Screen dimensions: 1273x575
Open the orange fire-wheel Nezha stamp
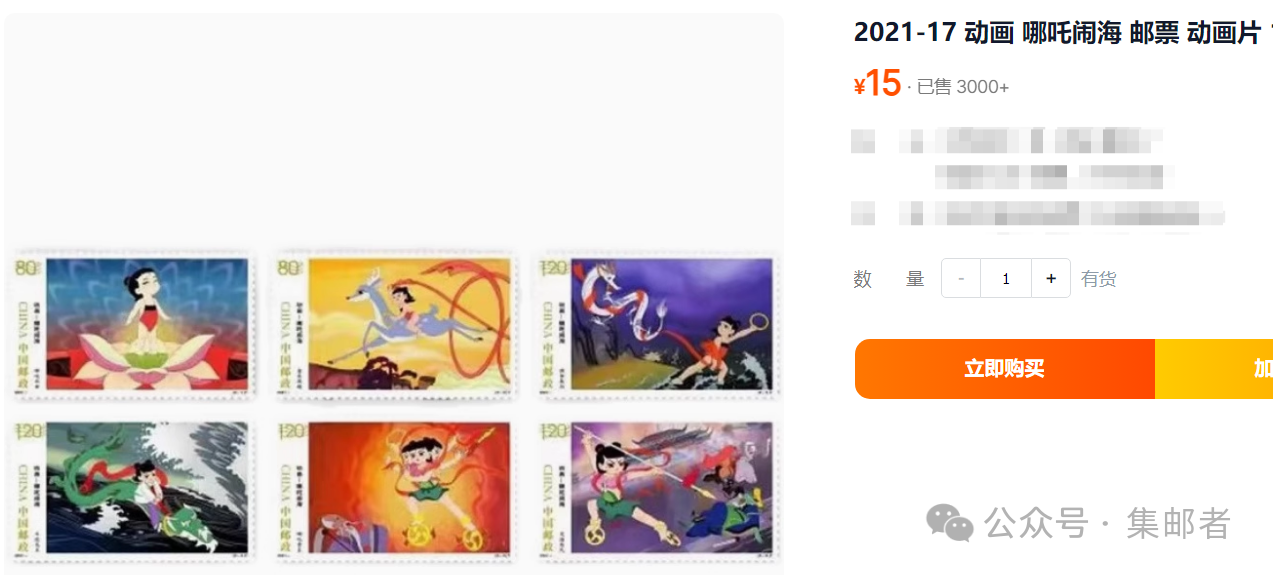pos(397,487)
